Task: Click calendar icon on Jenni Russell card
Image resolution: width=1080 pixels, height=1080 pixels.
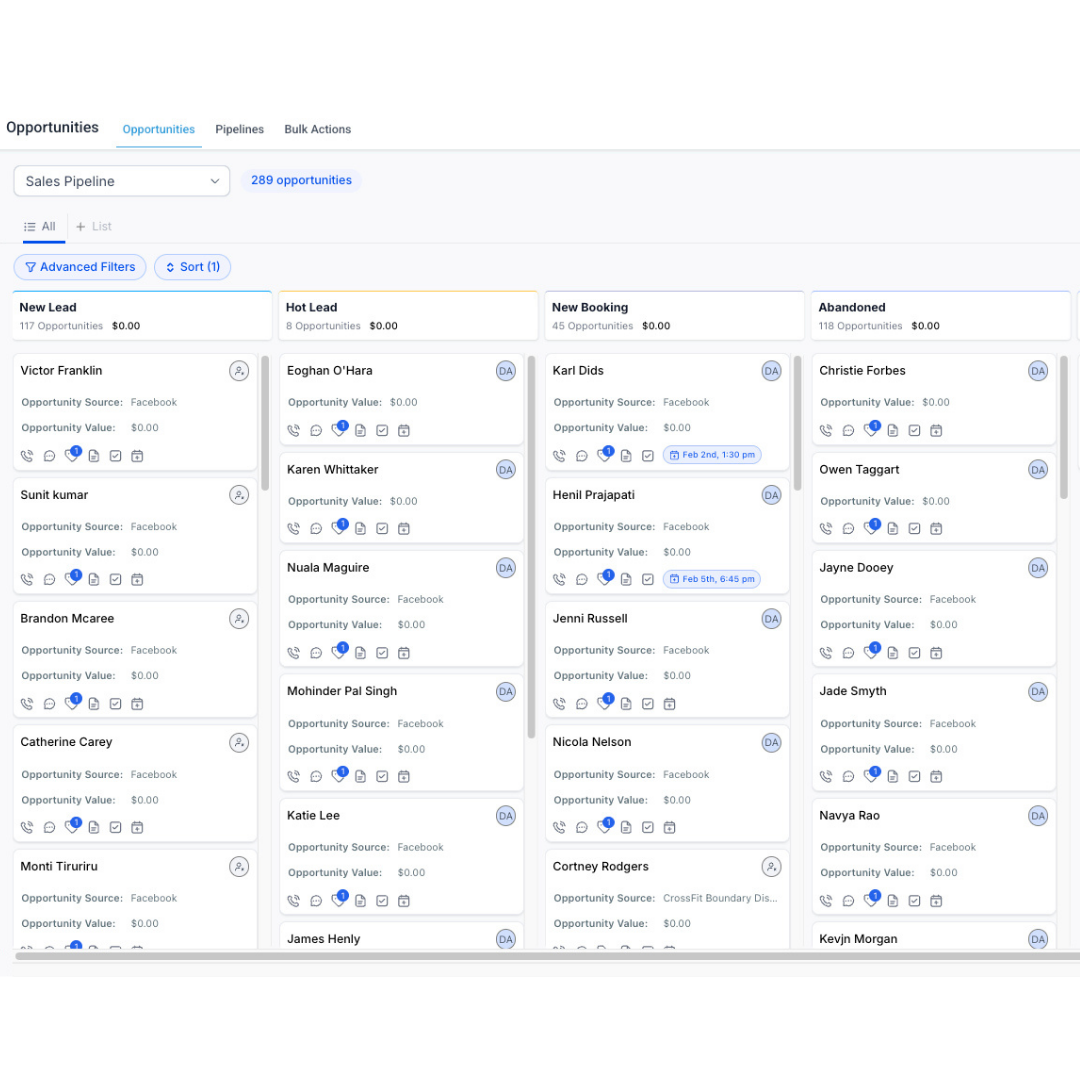Action: click(669, 704)
